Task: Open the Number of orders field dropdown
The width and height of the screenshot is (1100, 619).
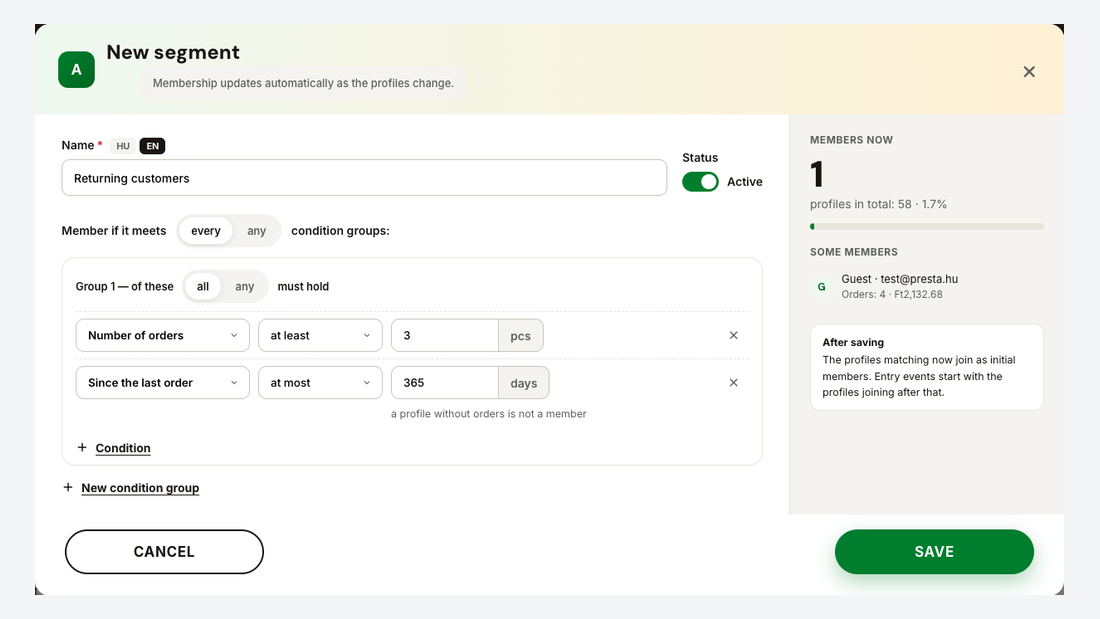Action: tap(163, 335)
